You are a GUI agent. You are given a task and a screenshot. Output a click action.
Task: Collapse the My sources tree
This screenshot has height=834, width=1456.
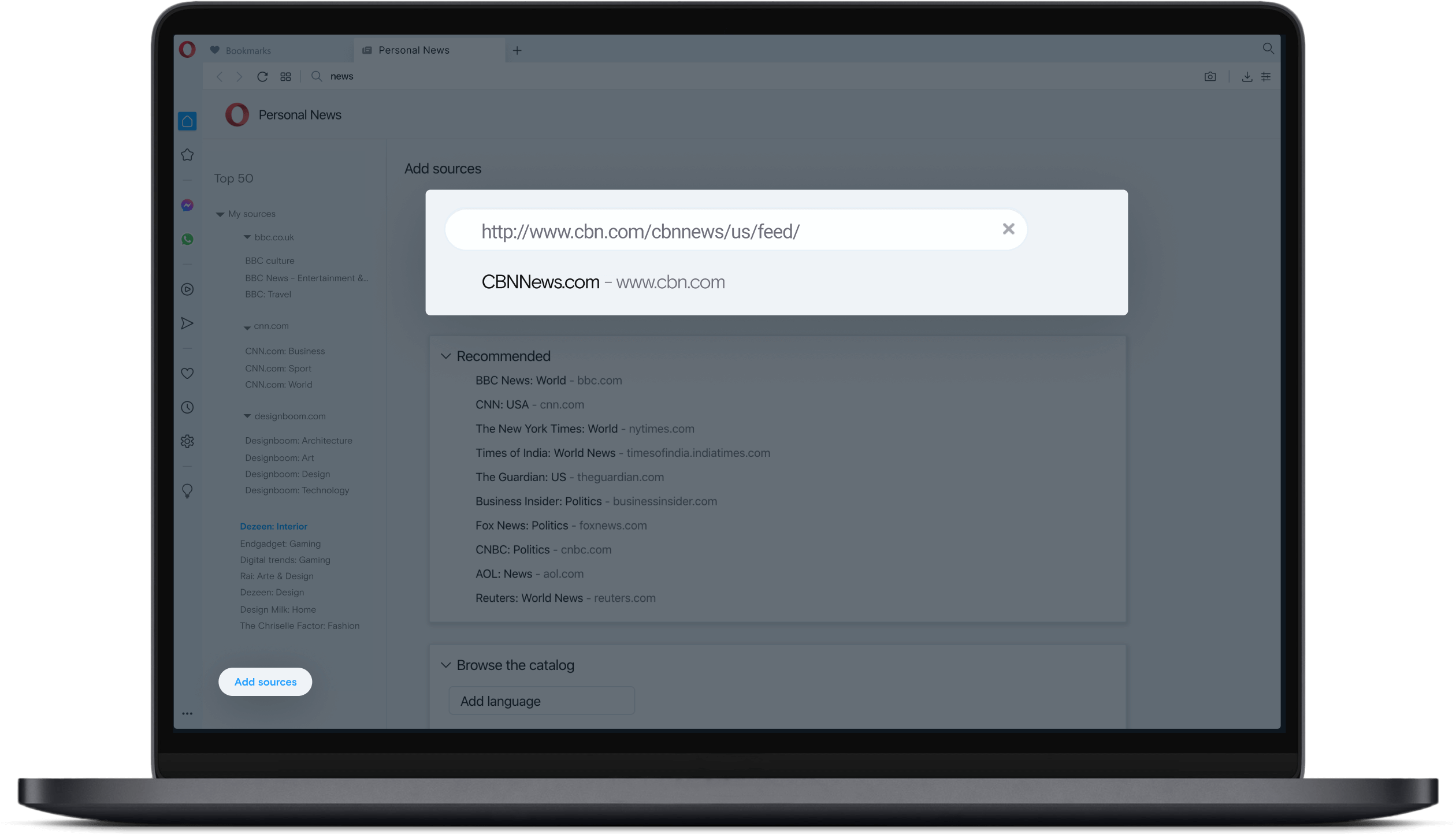pos(220,214)
